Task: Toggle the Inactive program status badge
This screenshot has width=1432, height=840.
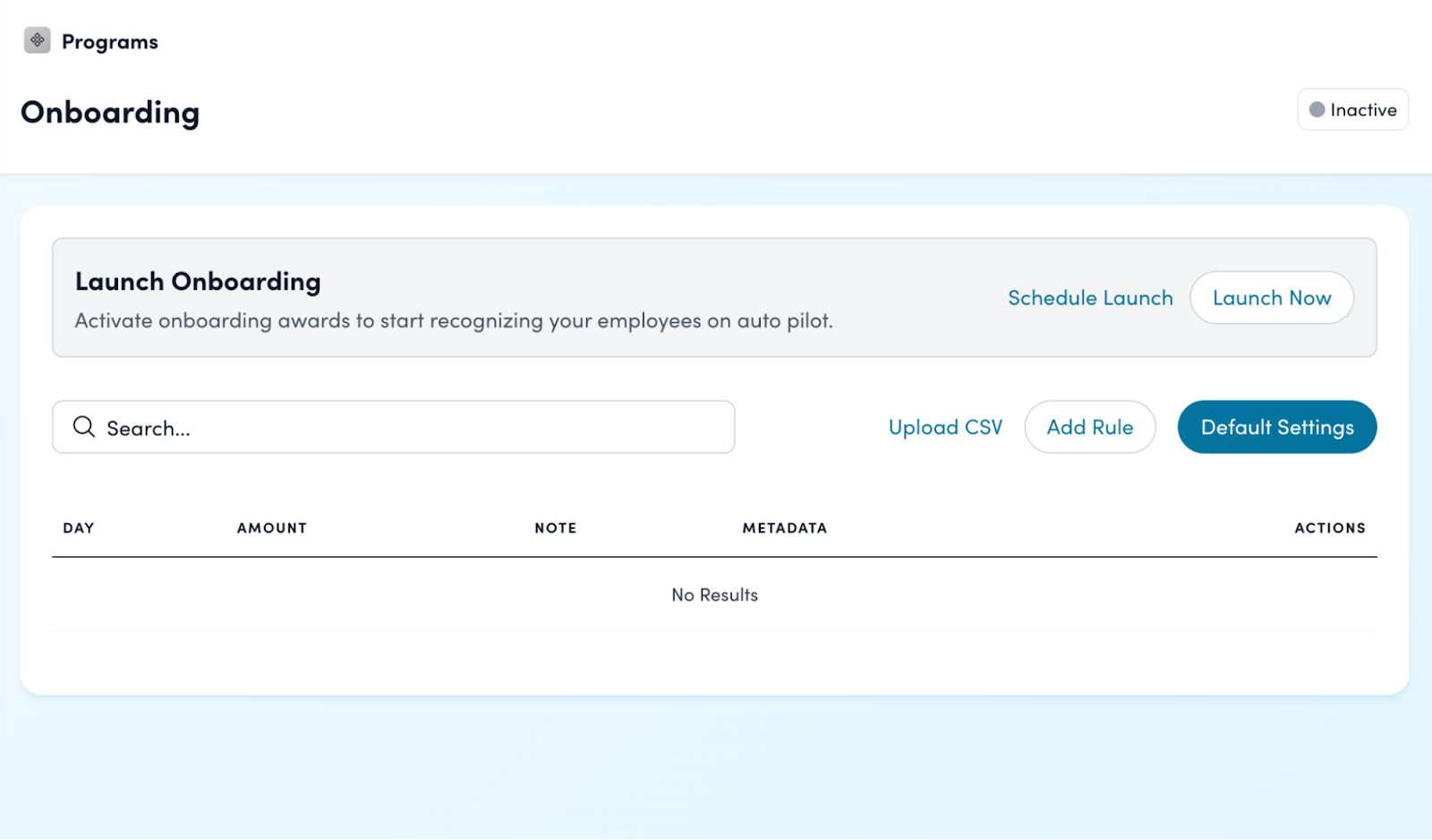Action: click(x=1352, y=110)
